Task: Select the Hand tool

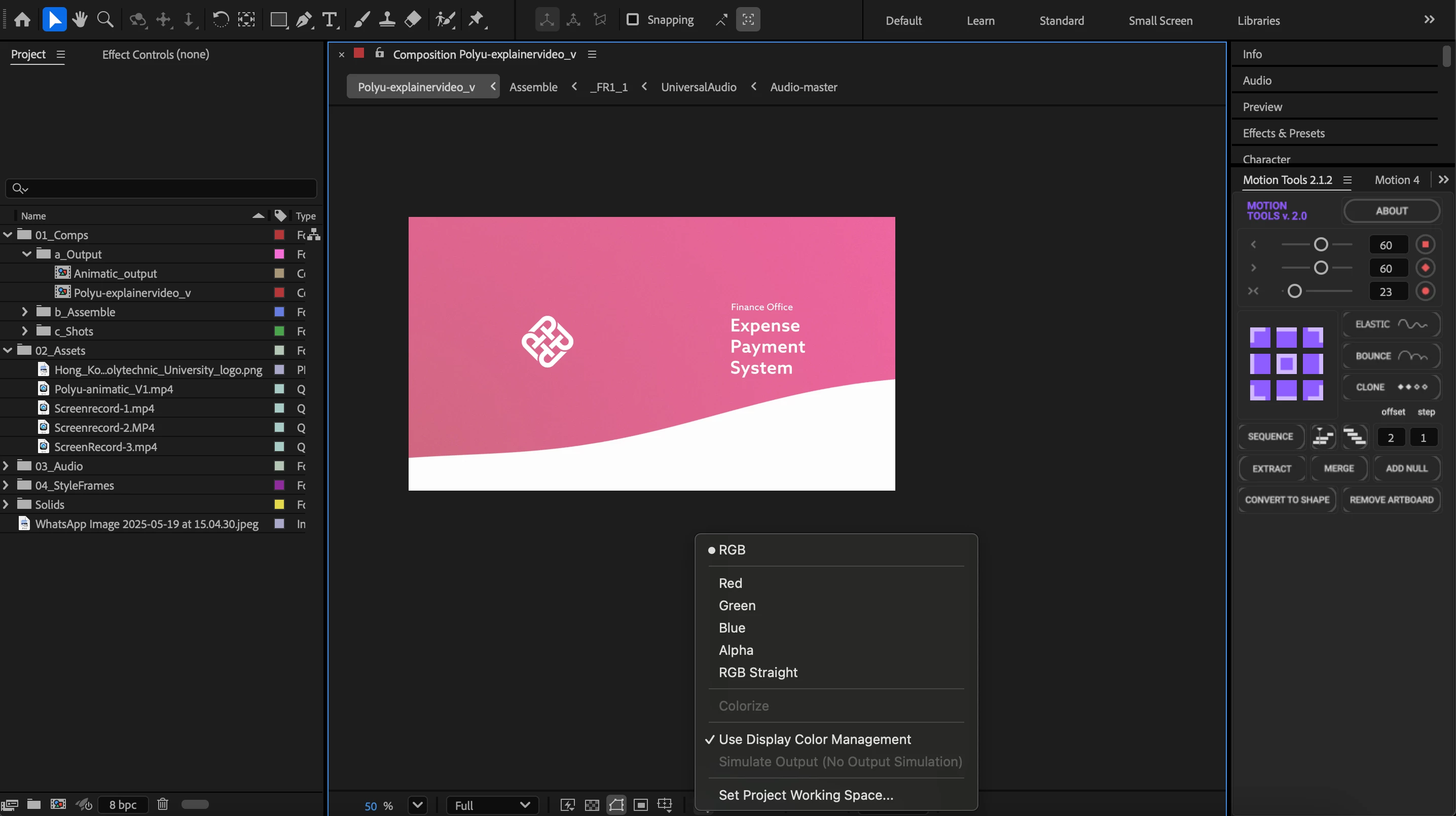Action: pyautogui.click(x=80, y=20)
